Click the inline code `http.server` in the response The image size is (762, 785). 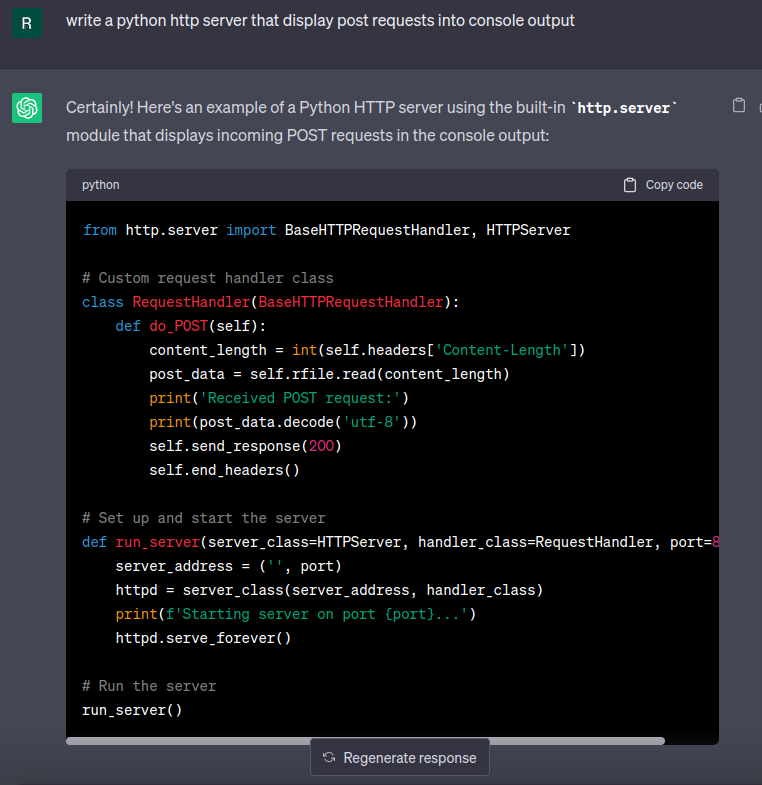[x=624, y=108]
